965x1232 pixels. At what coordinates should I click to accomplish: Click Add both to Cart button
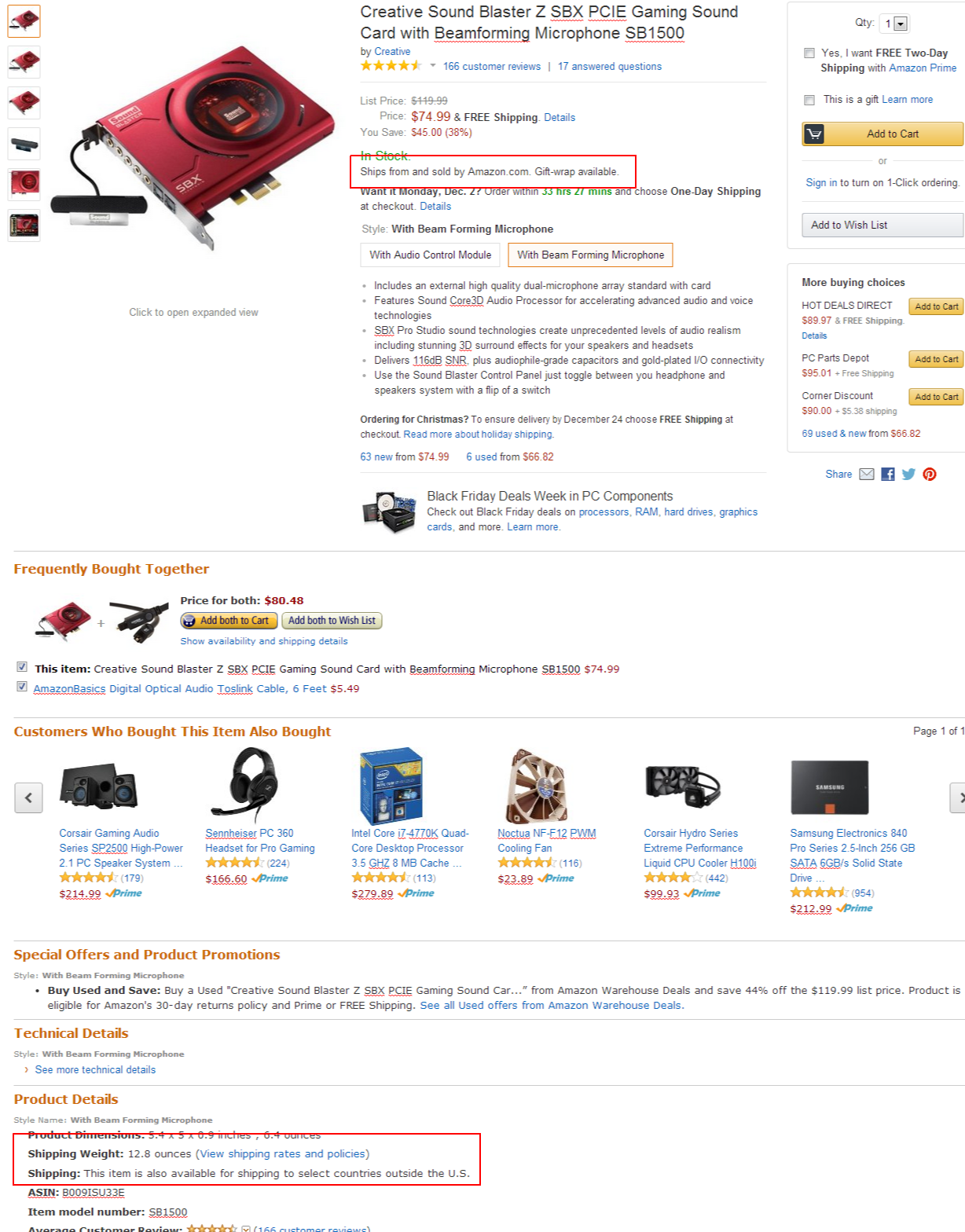229,621
